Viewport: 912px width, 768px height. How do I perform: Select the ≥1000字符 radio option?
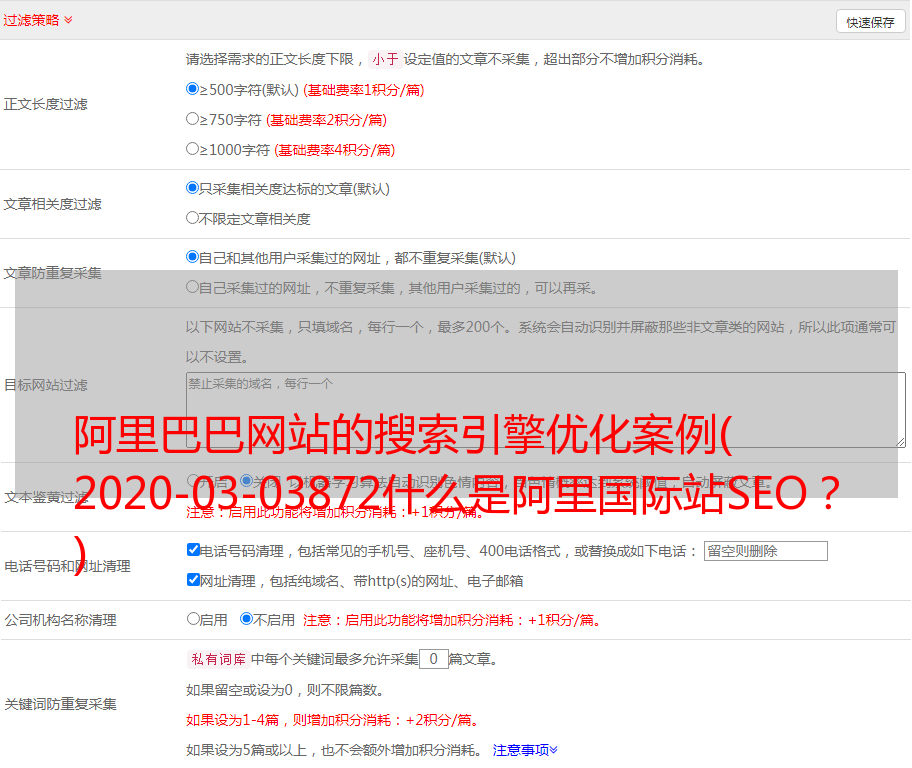coord(192,148)
